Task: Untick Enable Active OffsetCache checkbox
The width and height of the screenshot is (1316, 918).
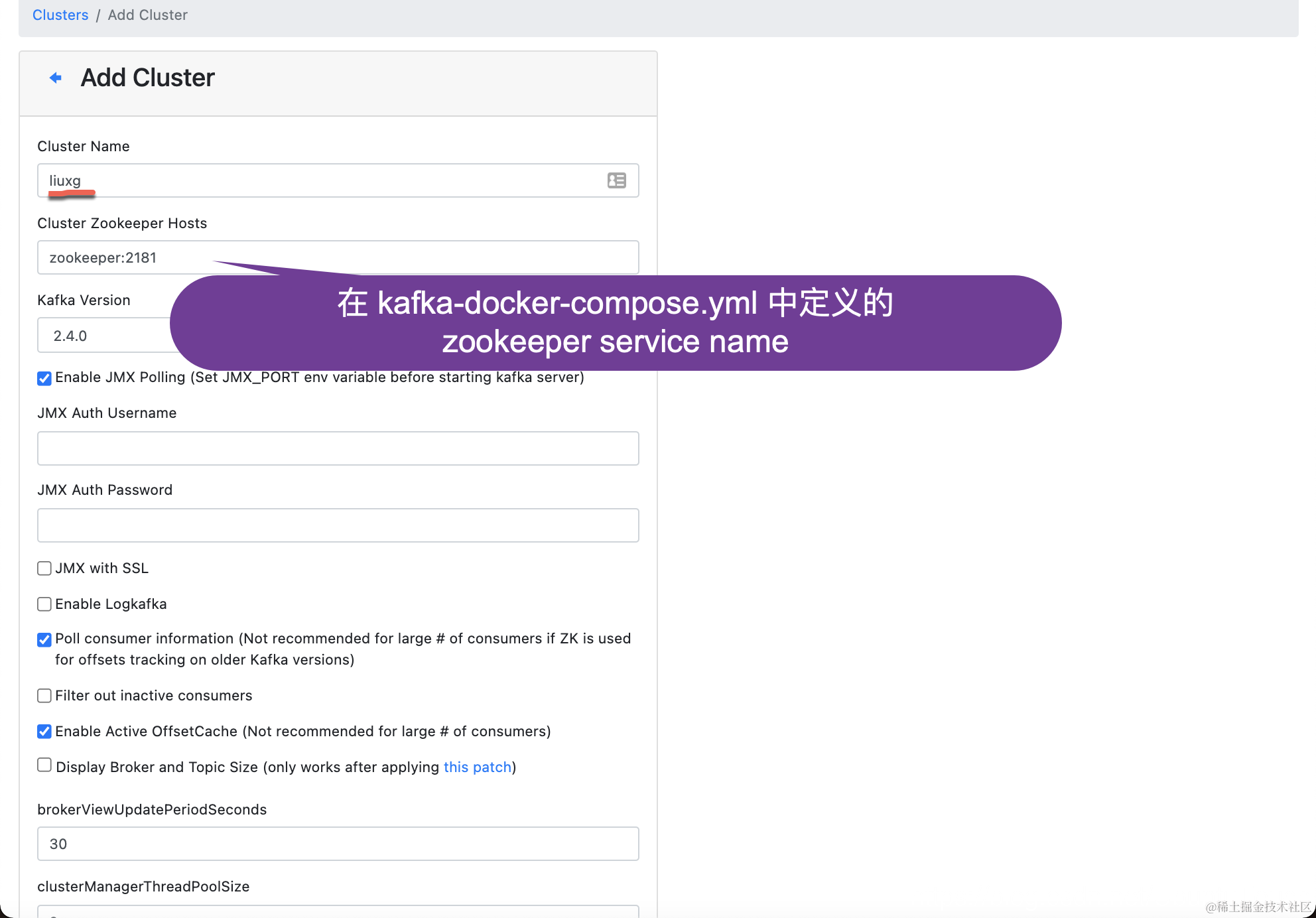Action: point(44,732)
